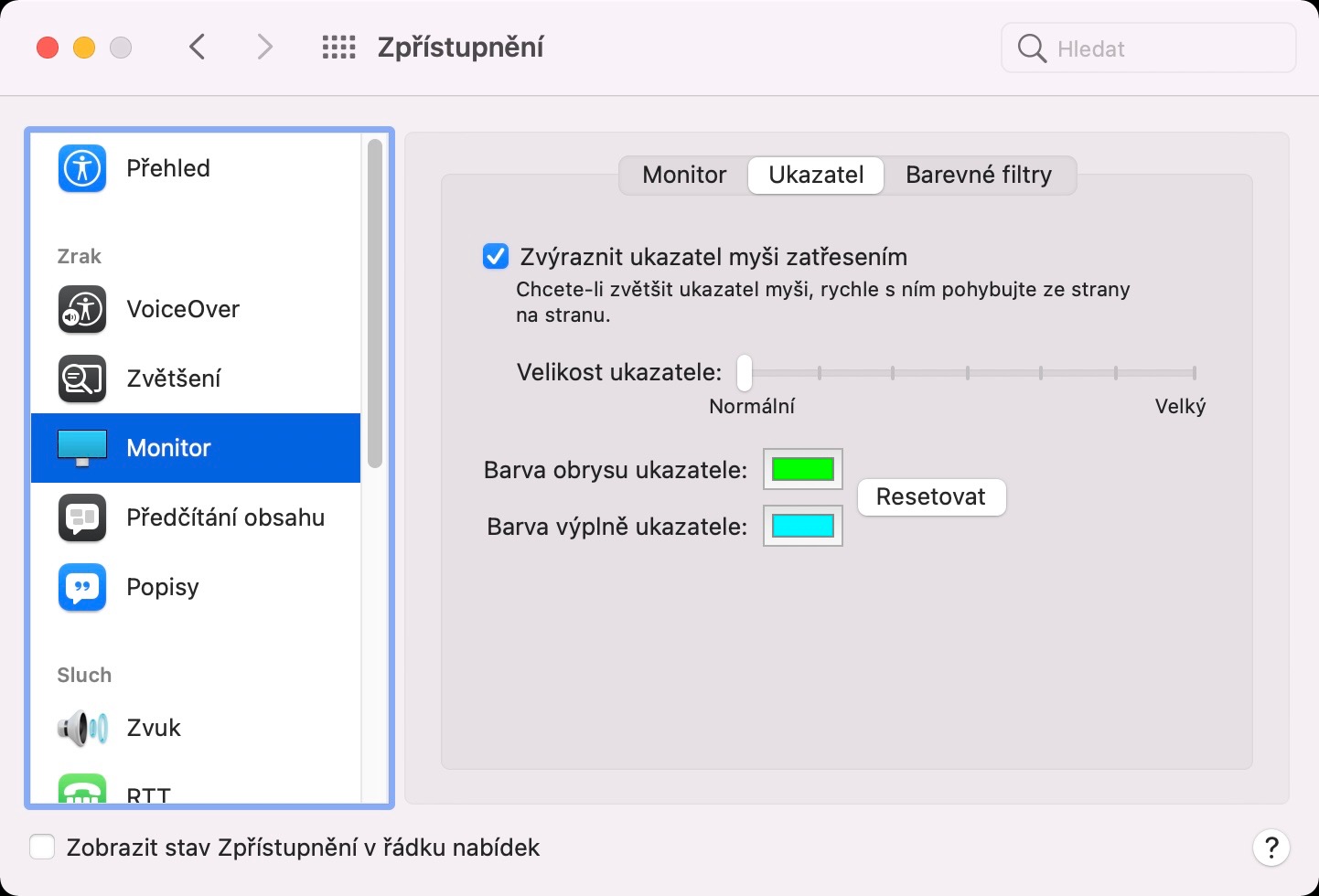The width and height of the screenshot is (1319, 896).
Task: Switch to the Monitor tab
Action: click(x=684, y=175)
